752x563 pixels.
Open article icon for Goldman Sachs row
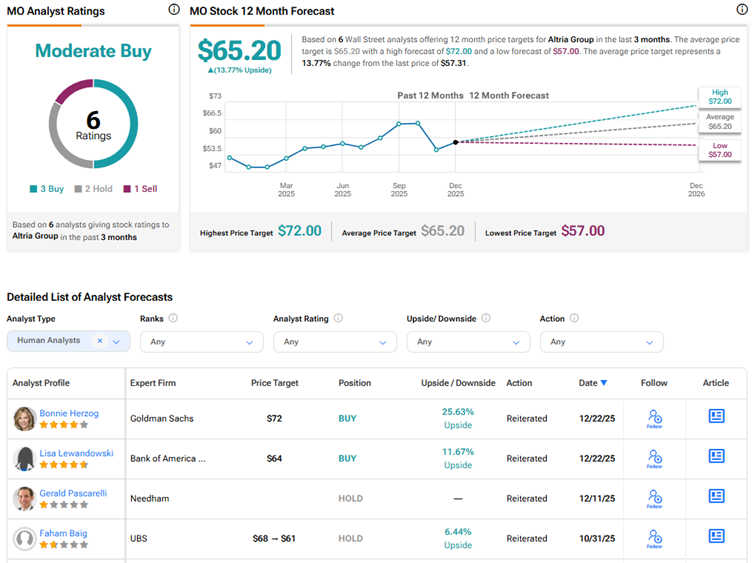click(716, 416)
